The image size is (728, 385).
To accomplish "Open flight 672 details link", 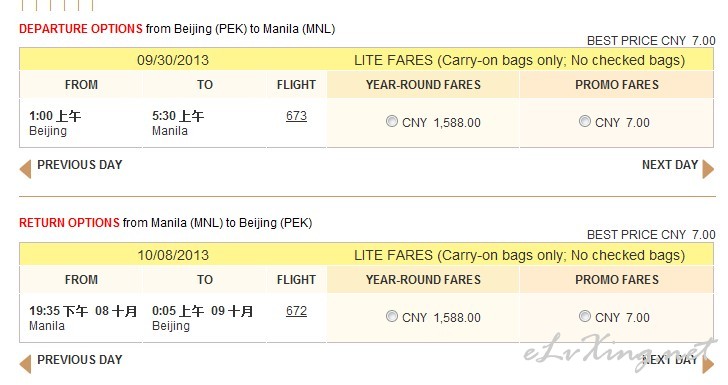I will tap(296, 311).
